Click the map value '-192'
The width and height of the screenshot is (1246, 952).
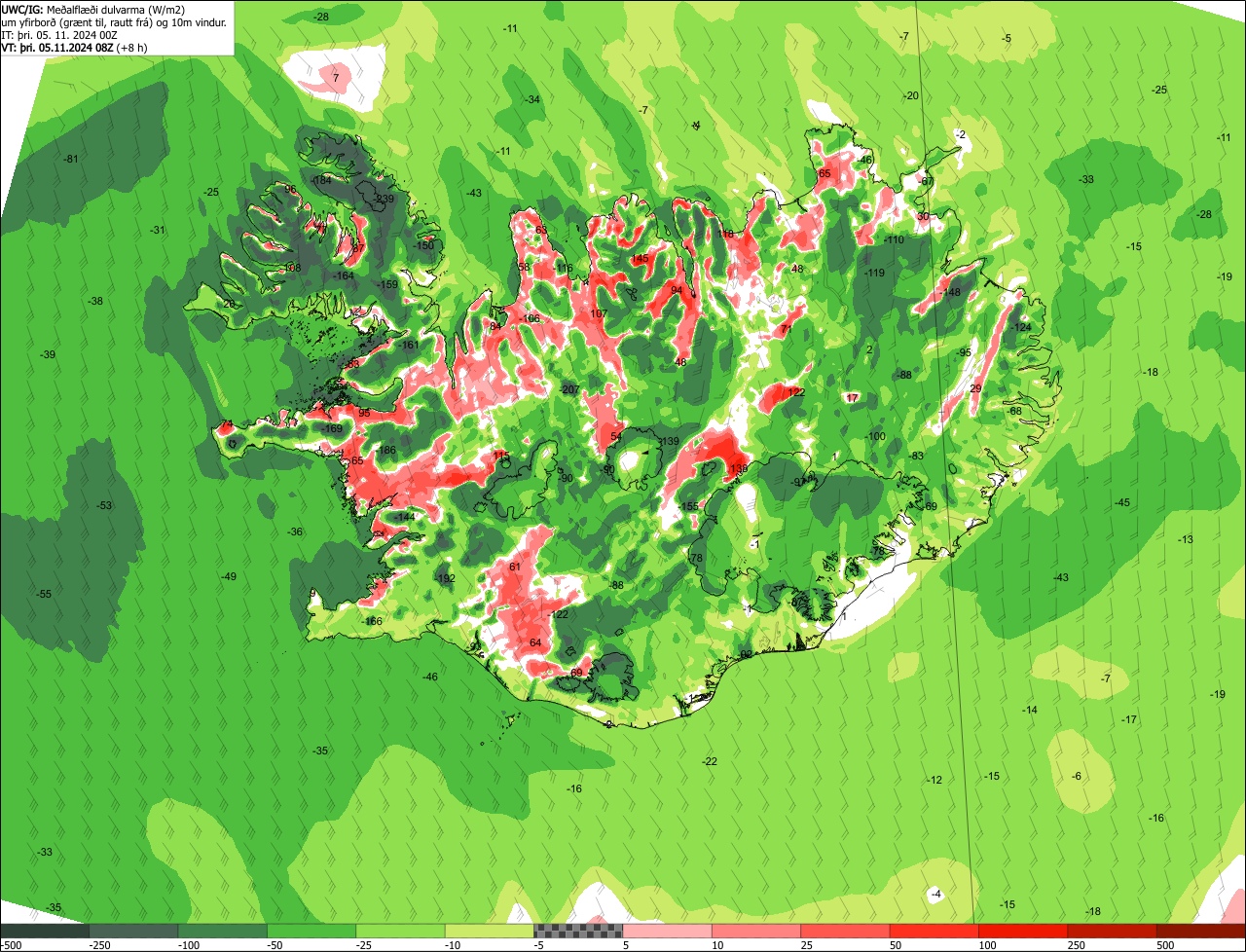(x=445, y=578)
